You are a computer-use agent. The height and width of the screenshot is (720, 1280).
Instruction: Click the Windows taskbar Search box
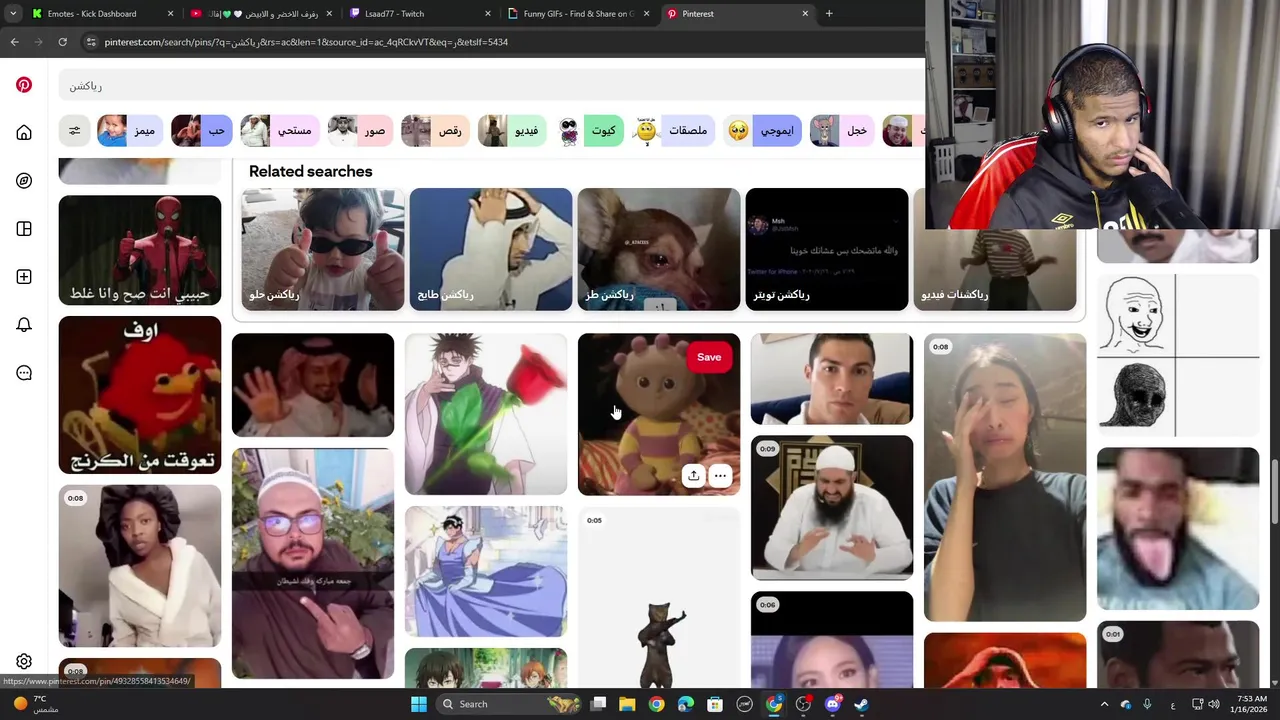coord(508,704)
